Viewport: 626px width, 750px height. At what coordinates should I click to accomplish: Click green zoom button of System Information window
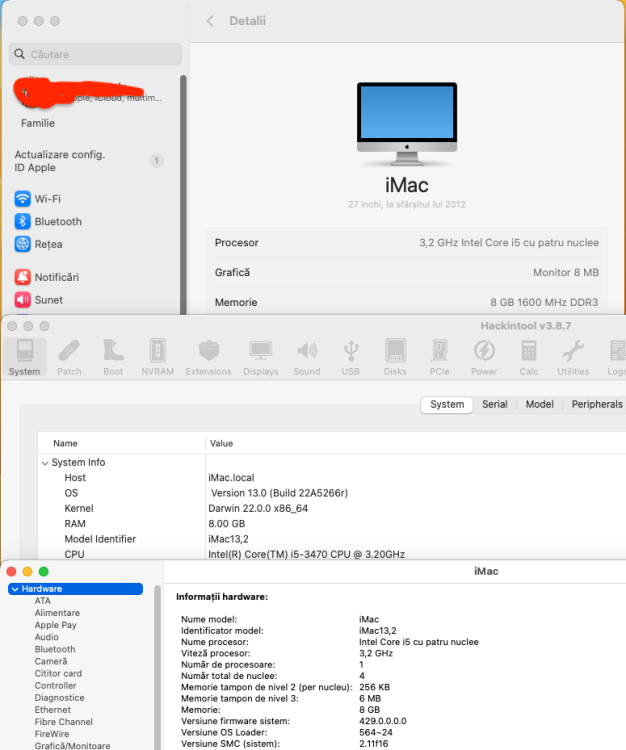pyautogui.click(x=44, y=572)
